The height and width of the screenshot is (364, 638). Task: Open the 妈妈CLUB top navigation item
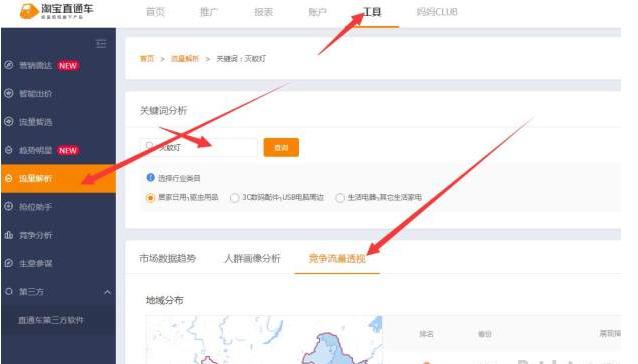(x=437, y=12)
